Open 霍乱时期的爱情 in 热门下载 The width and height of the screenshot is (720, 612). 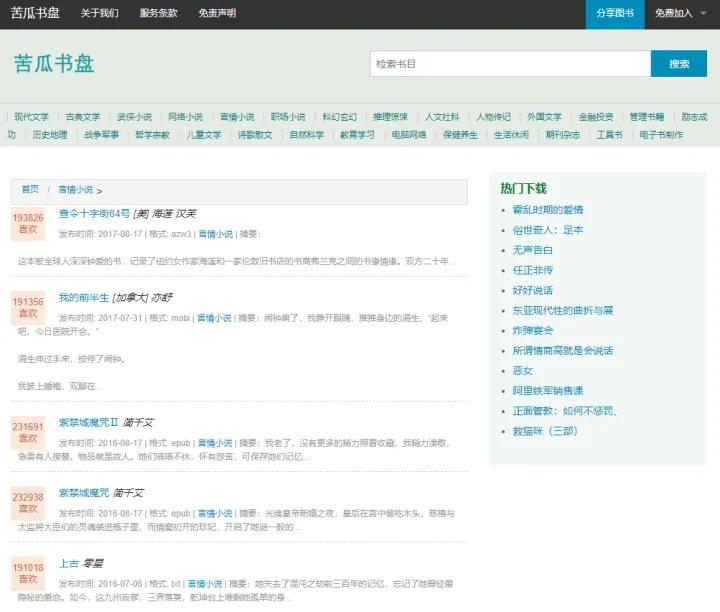tap(548, 210)
